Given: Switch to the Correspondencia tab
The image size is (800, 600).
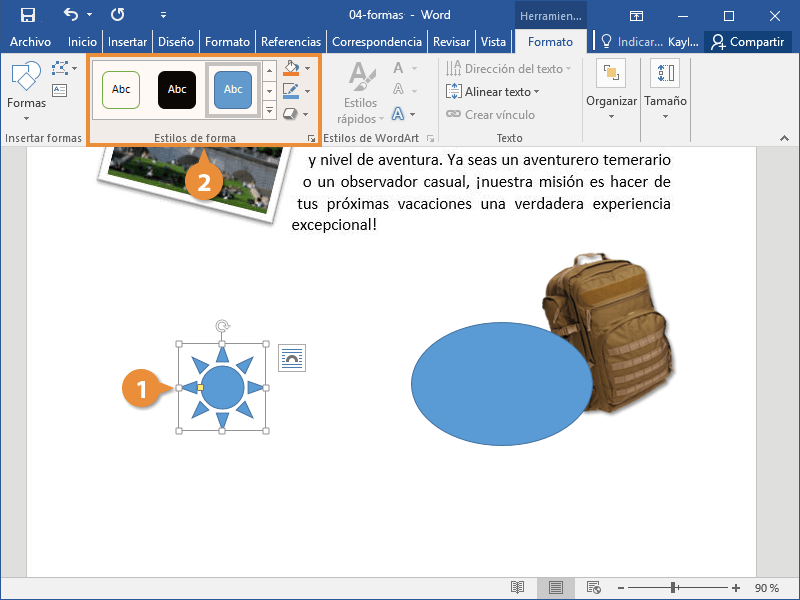Looking at the screenshot, I should point(377,42).
